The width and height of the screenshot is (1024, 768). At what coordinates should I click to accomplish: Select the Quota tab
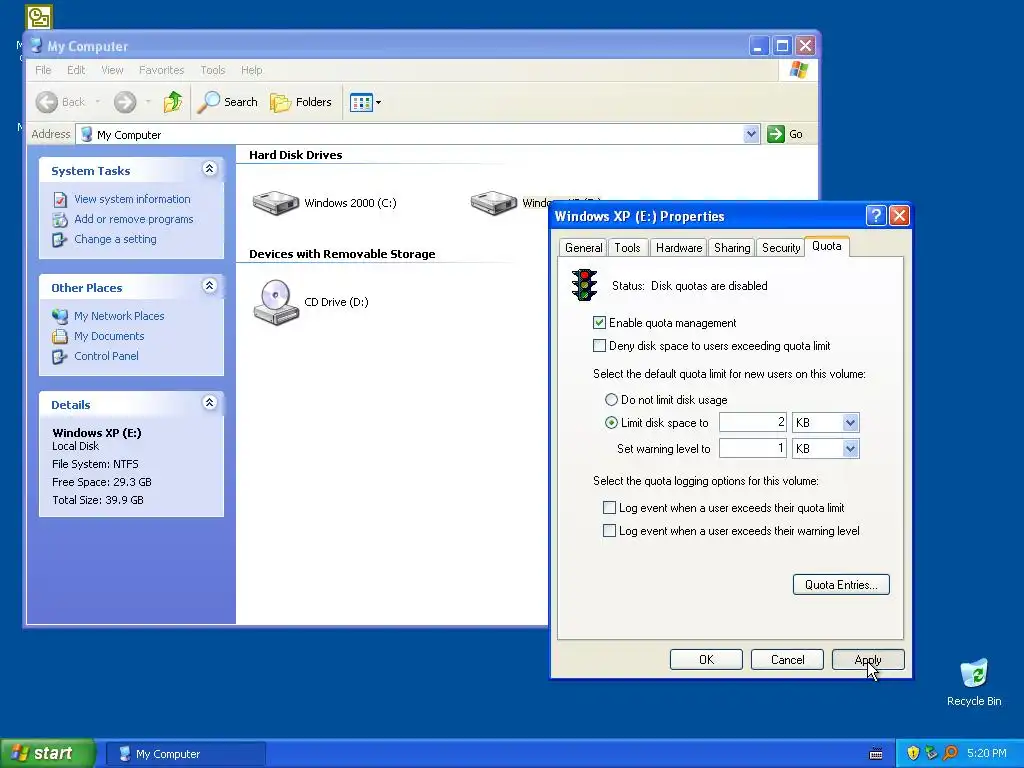[826, 246]
